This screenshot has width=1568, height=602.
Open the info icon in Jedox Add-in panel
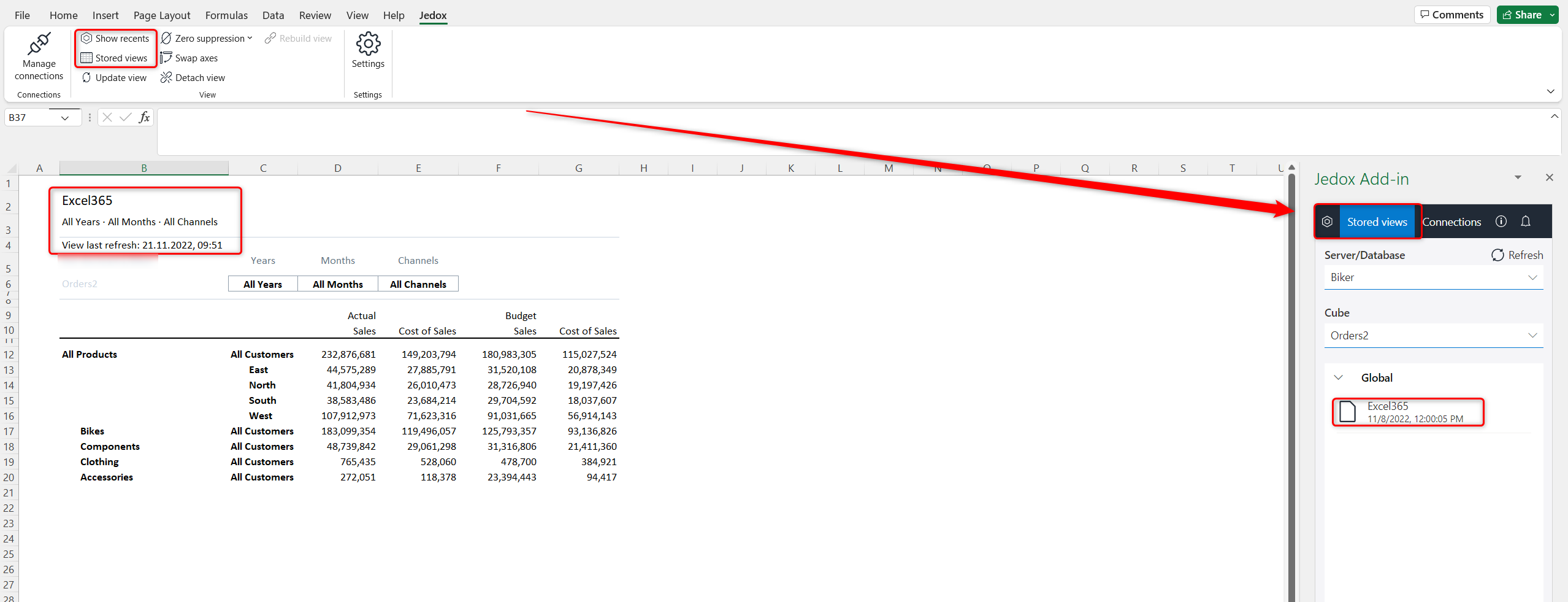(1501, 222)
